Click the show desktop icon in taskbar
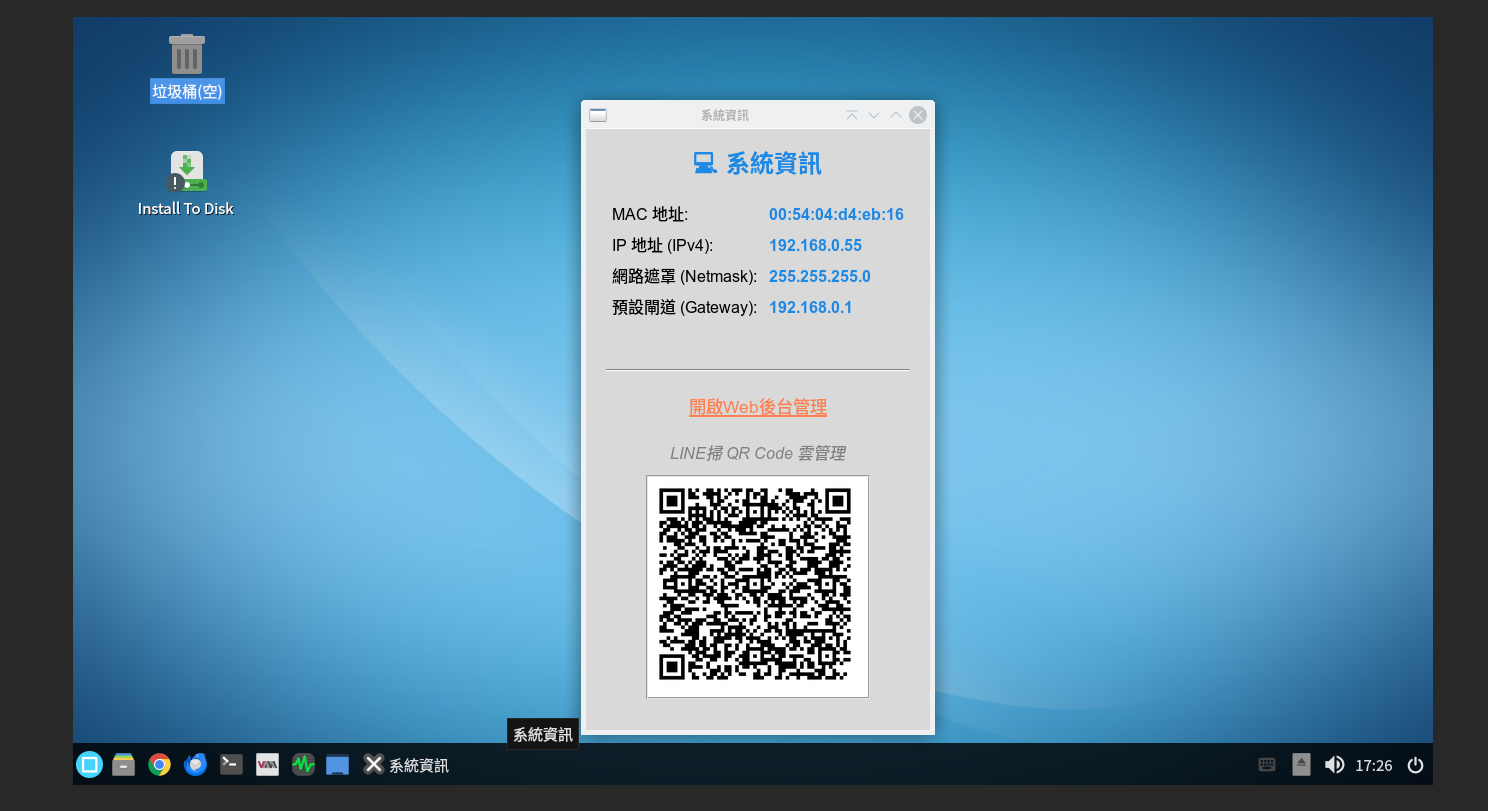The image size is (1488, 811). coord(338,765)
